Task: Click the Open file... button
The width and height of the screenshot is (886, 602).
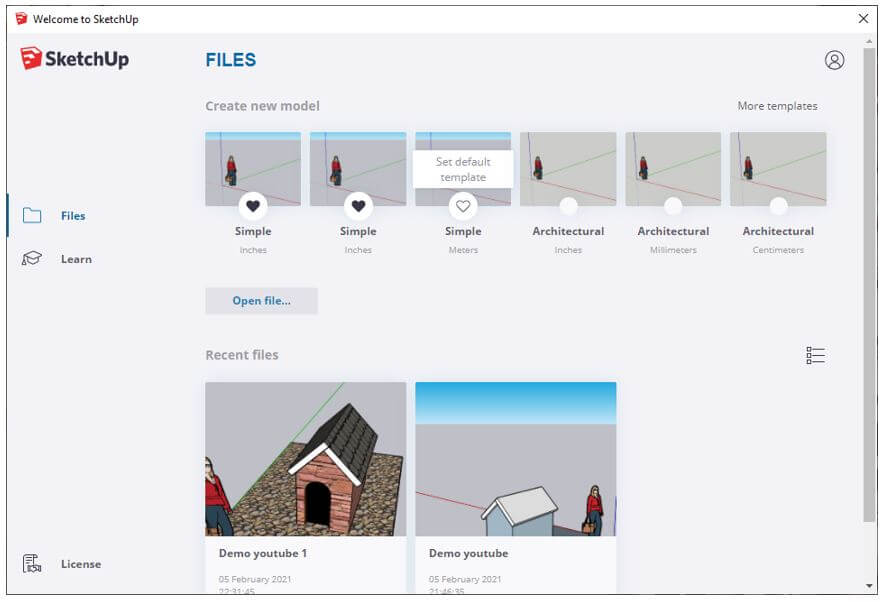Action: tap(262, 301)
